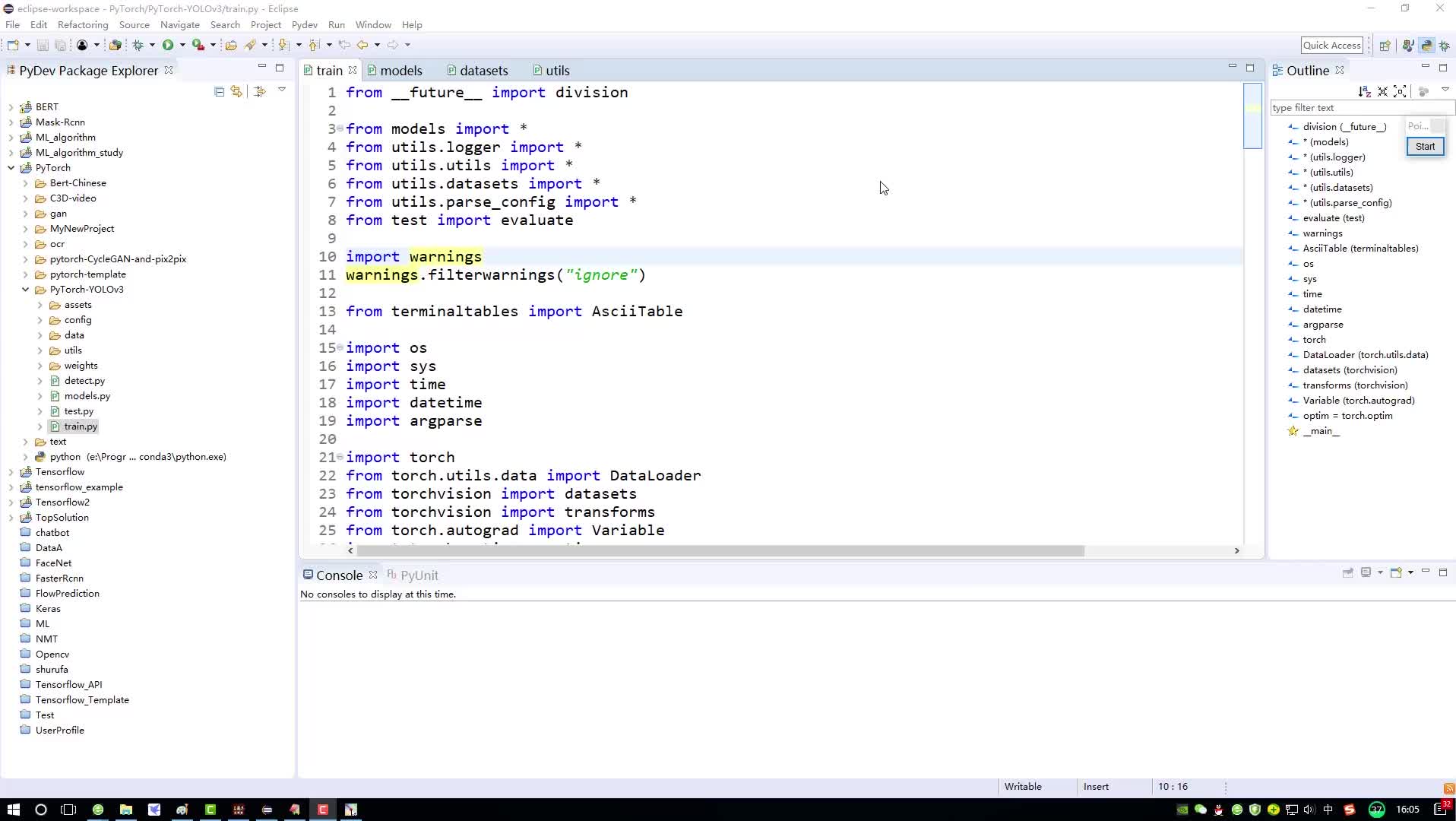Open File Explorer from taskbar
The image size is (1456, 821).
[126, 810]
